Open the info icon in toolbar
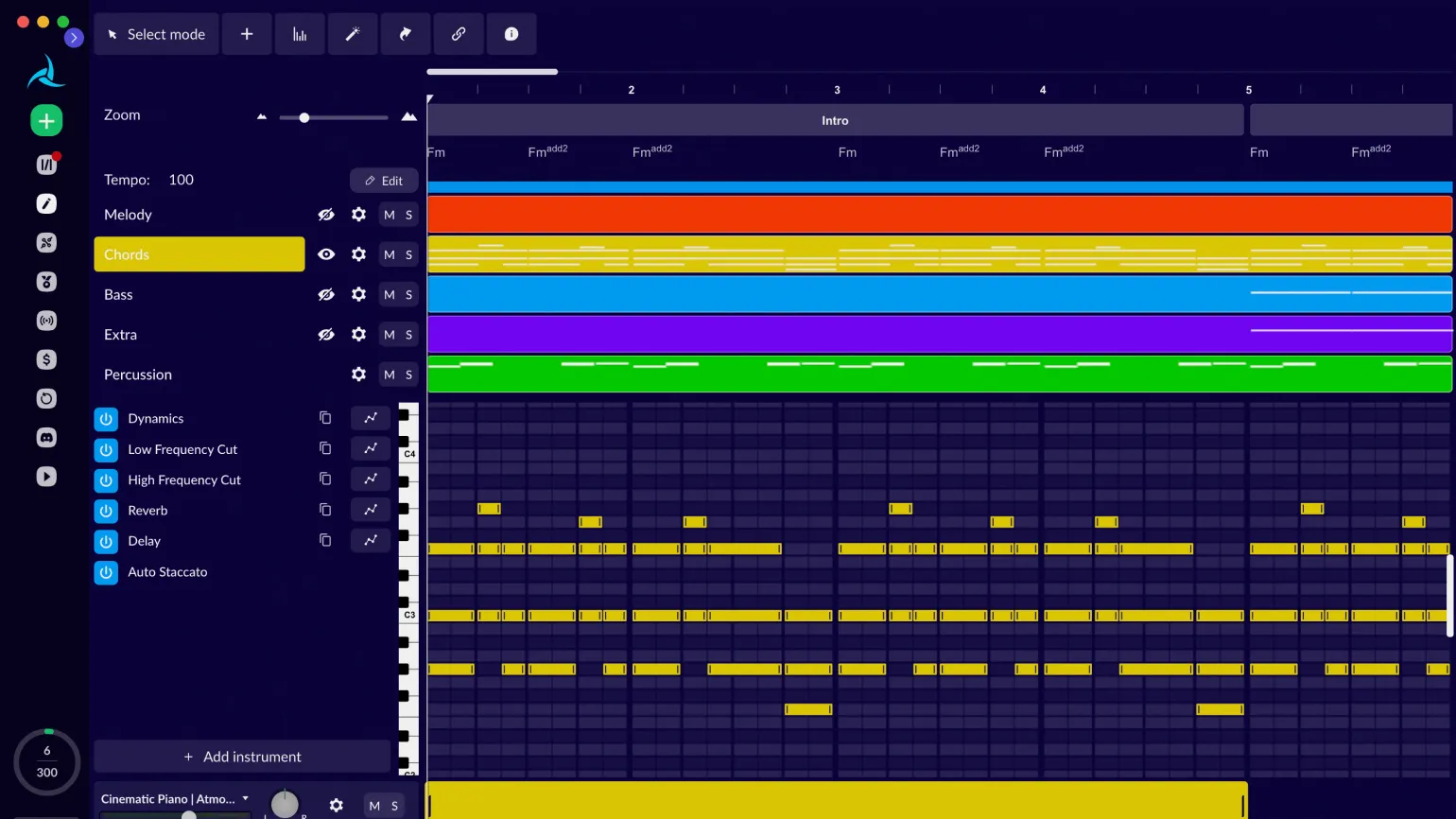The width and height of the screenshot is (1456, 819). tap(511, 34)
